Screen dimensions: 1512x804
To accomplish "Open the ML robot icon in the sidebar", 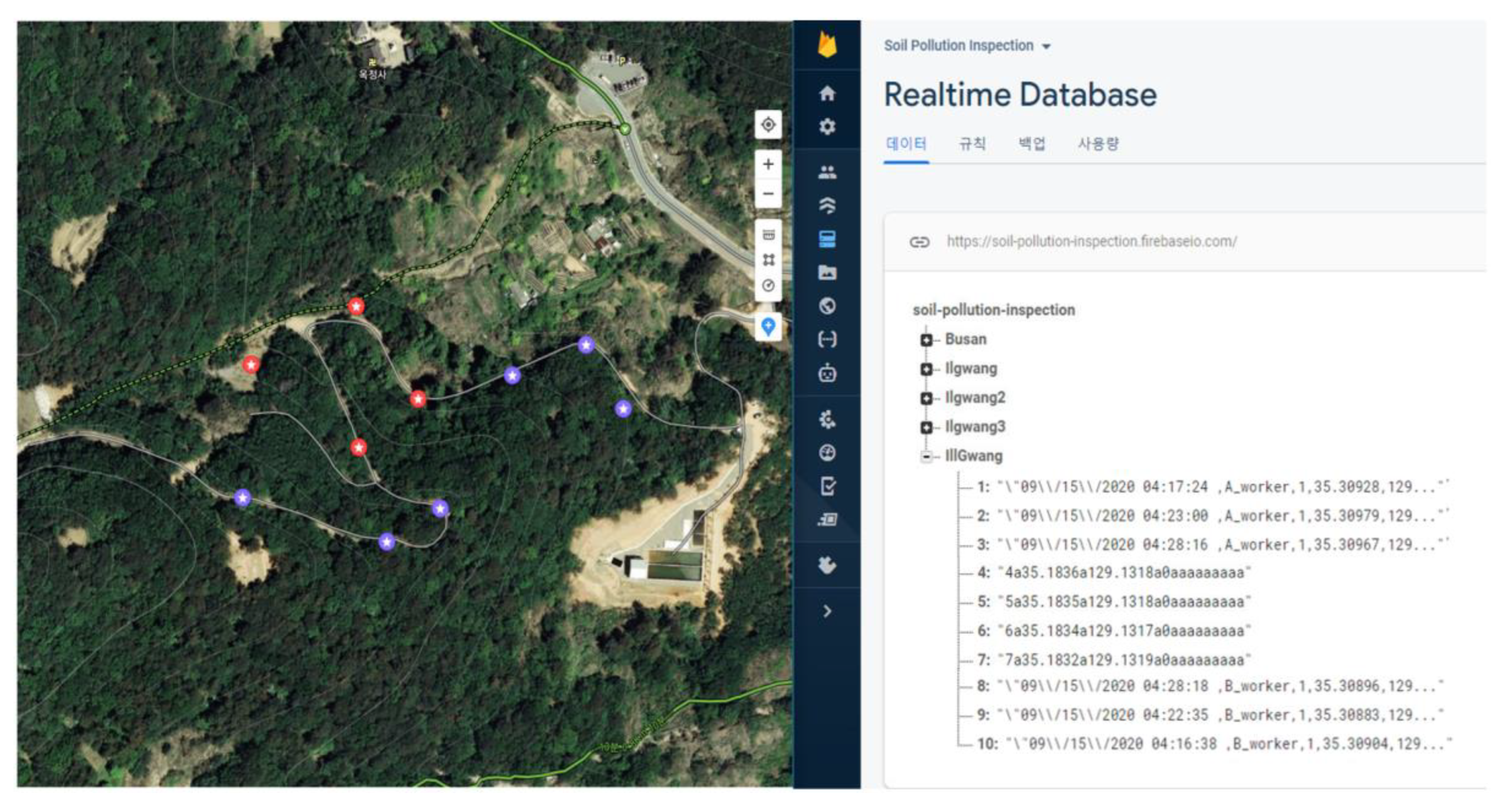I will pyautogui.click(x=827, y=372).
